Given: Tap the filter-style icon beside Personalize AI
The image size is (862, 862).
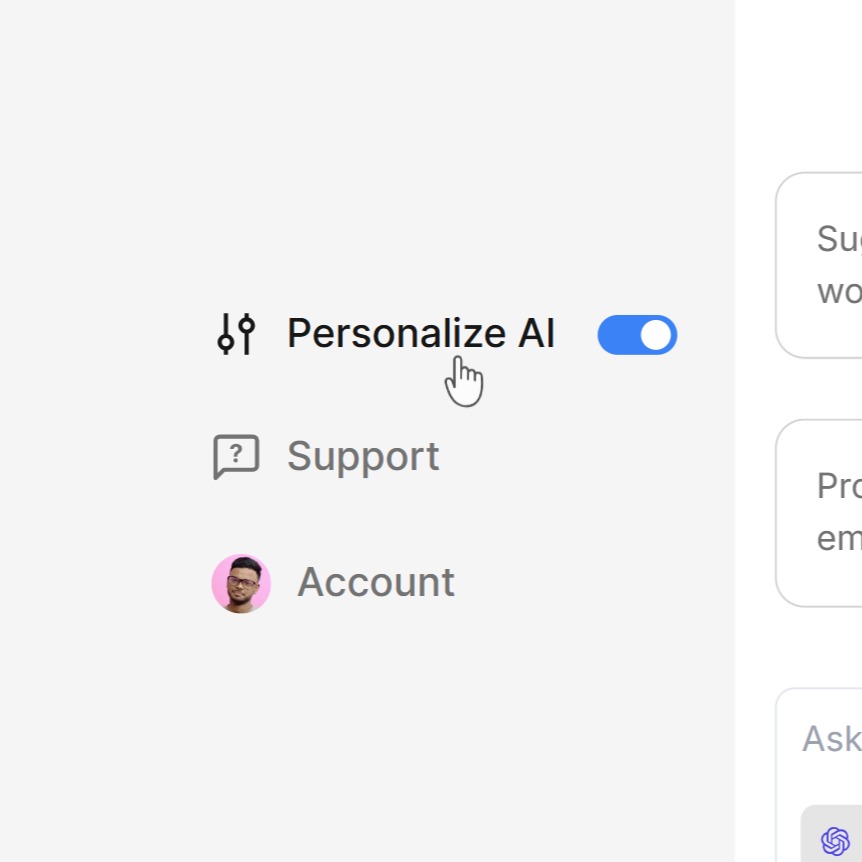Looking at the screenshot, I should (x=236, y=334).
